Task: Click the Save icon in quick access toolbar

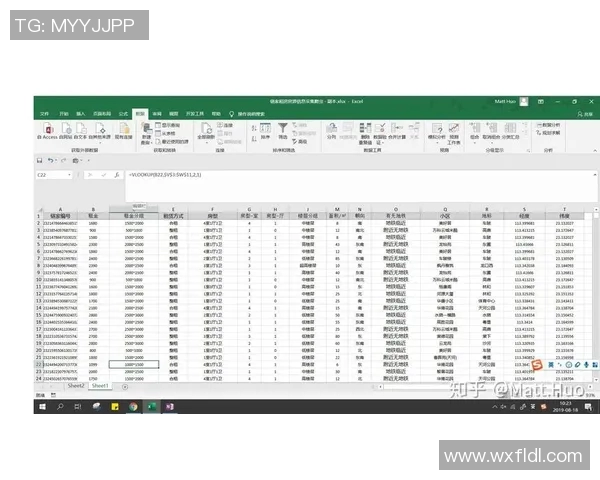Action: coord(39,160)
